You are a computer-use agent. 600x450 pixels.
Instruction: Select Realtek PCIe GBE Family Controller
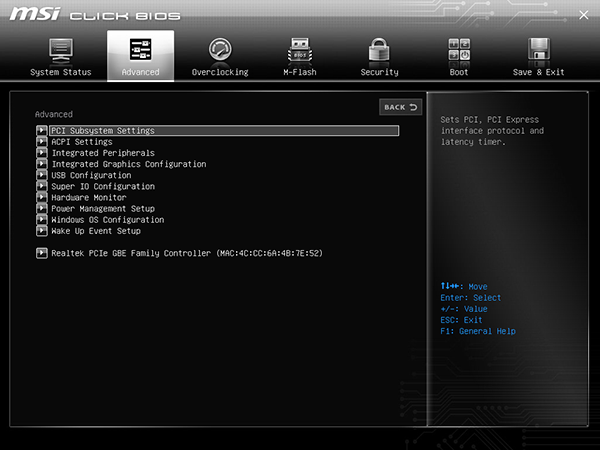tap(186, 254)
